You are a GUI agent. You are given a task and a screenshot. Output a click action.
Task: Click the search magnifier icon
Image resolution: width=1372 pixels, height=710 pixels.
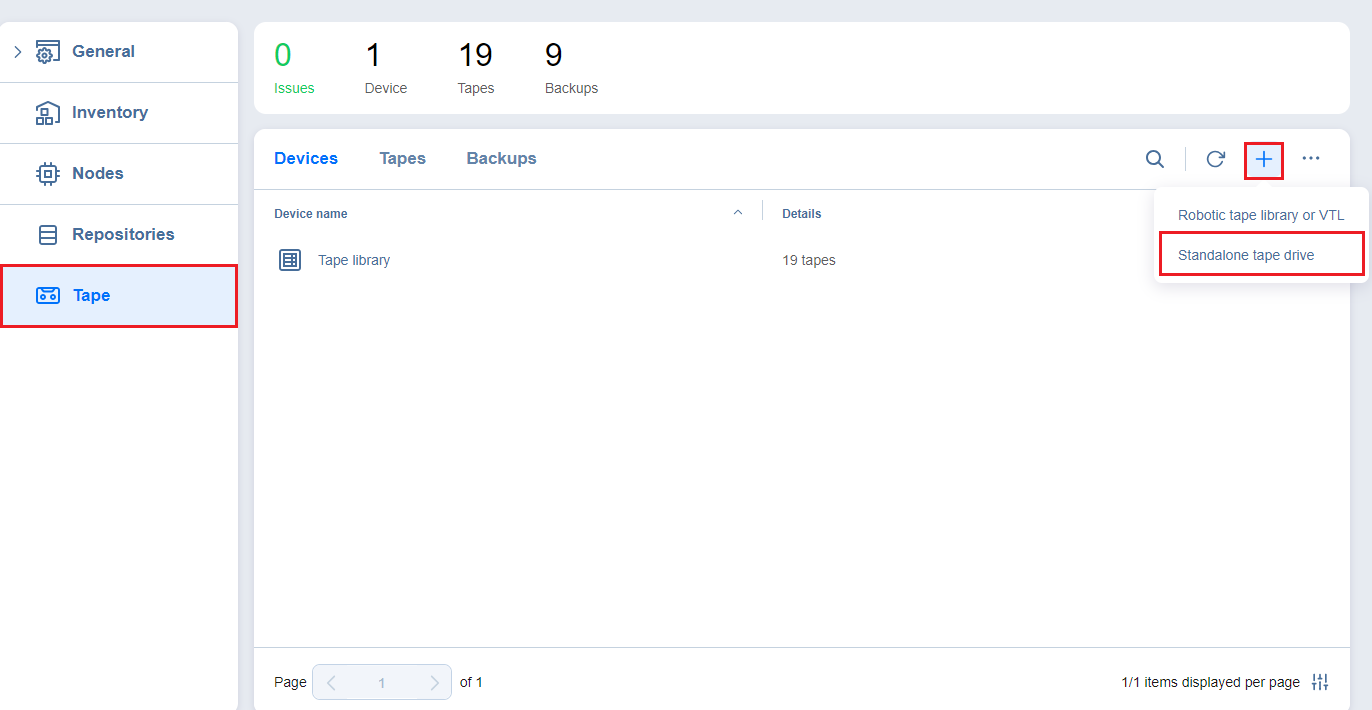coord(1154,159)
